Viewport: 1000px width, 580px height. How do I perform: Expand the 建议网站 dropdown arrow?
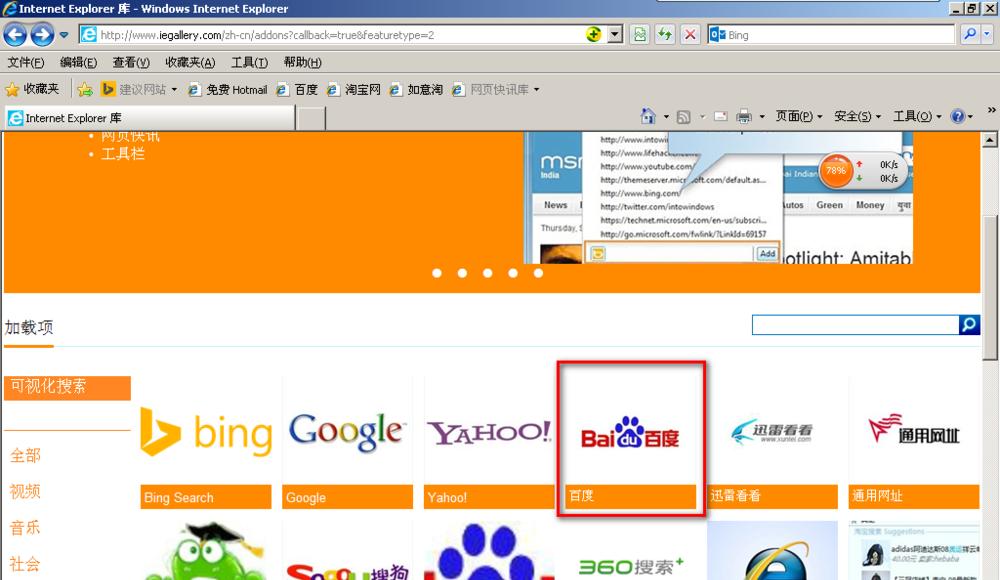[x=174, y=89]
